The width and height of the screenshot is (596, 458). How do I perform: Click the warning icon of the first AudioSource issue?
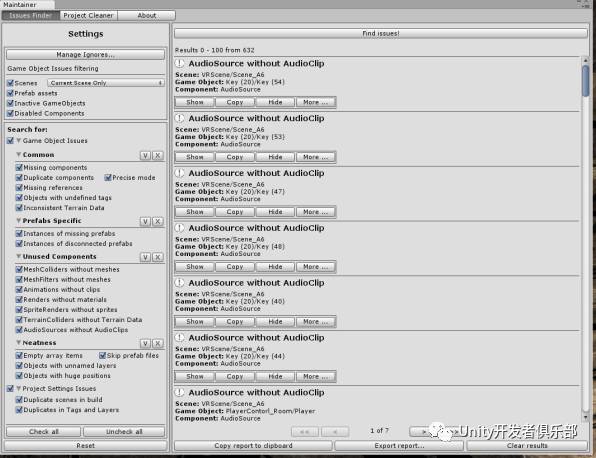pyautogui.click(x=179, y=63)
